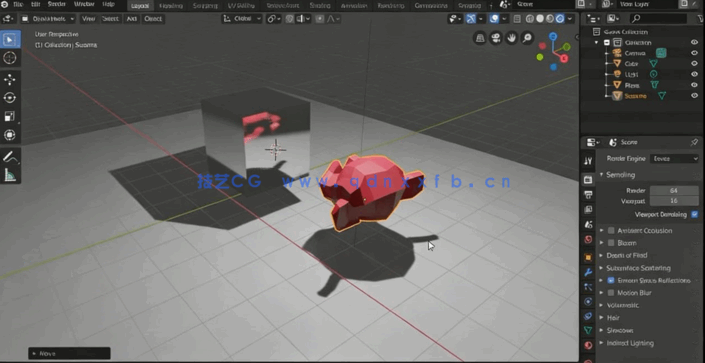Collapse the Collection in outliner

pyautogui.click(x=597, y=42)
